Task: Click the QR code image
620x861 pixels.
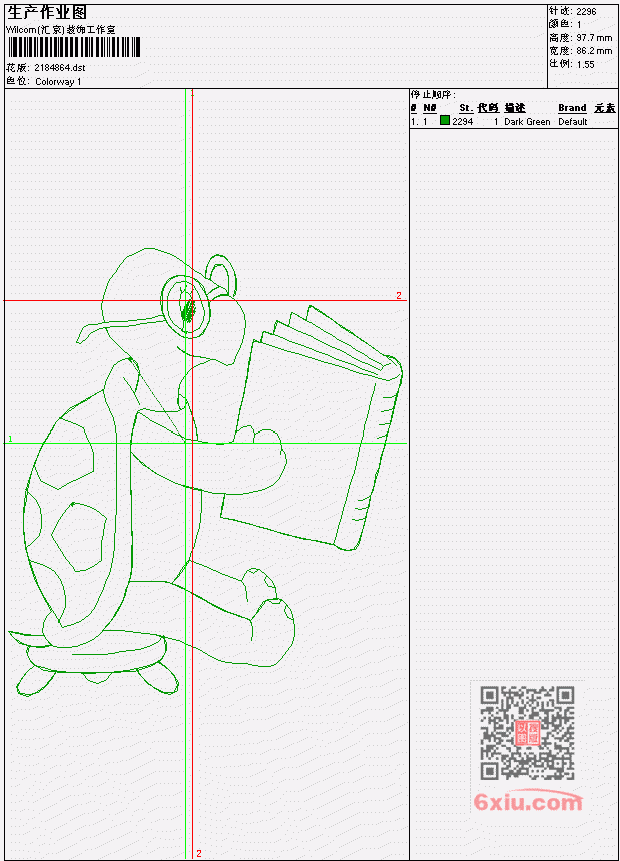Action: point(527,733)
